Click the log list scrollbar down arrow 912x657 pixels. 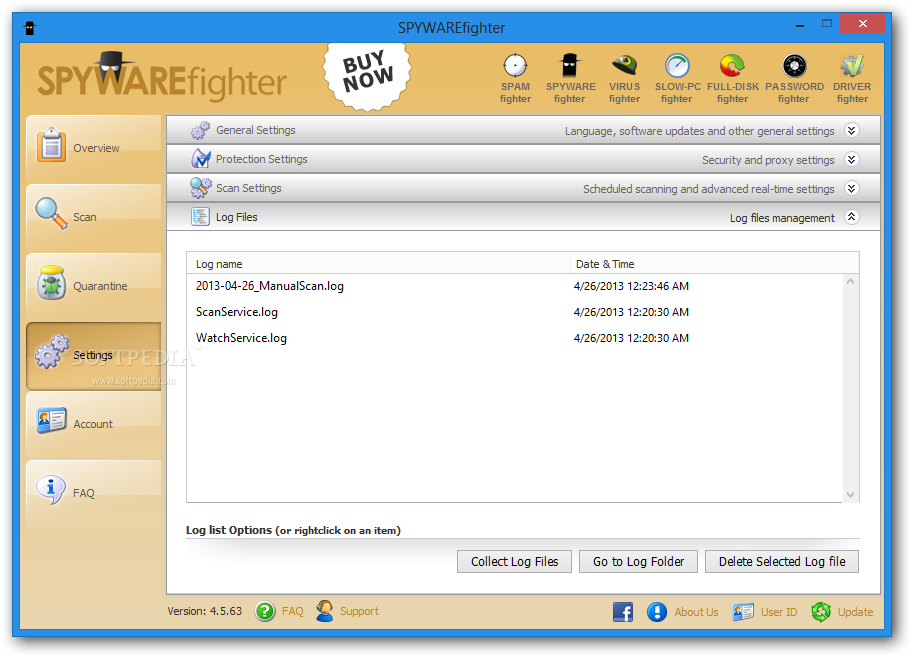pyautogui.click(x=850, y=495)
